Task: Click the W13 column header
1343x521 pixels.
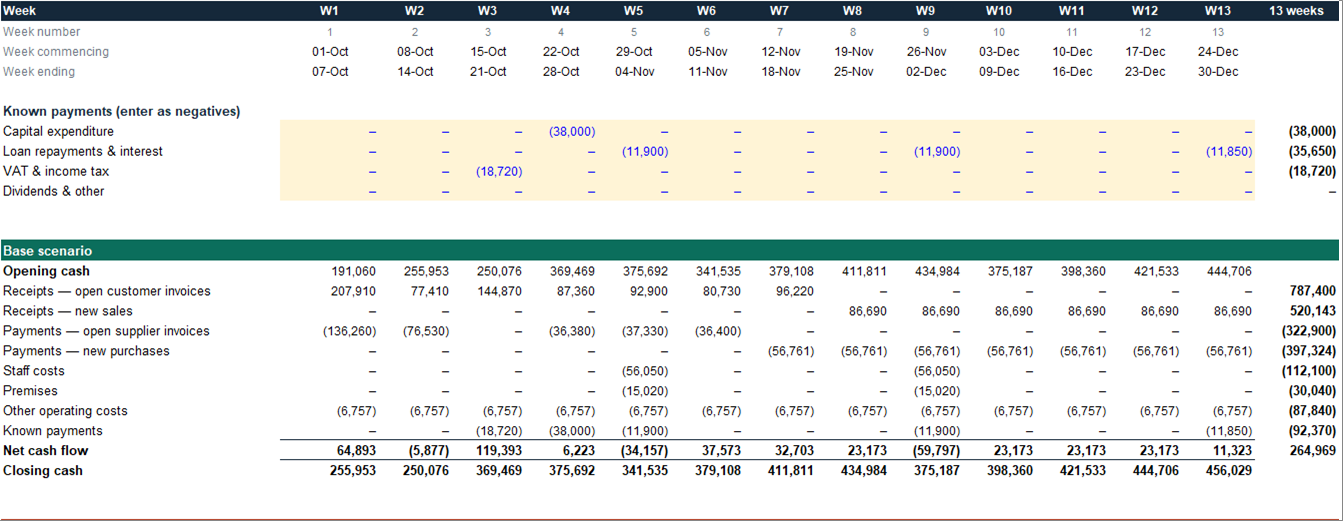Action: [1216, 11]
